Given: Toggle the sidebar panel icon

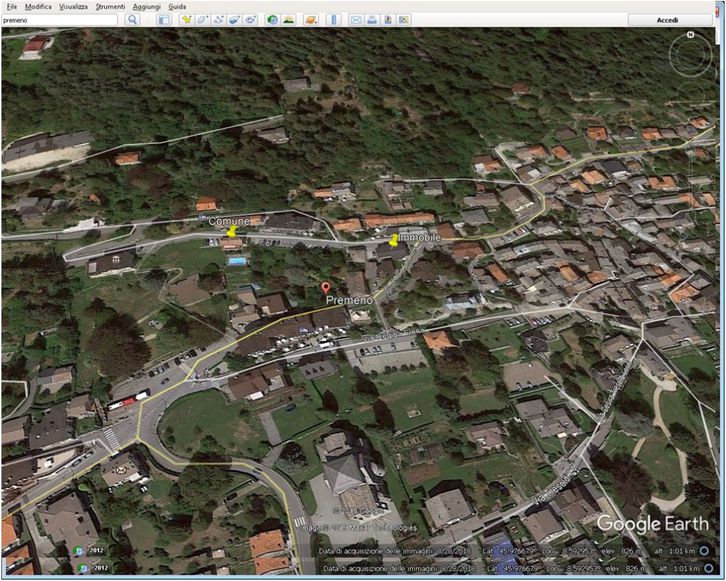Looking at the screenshot, I should [x=163, y=20].
